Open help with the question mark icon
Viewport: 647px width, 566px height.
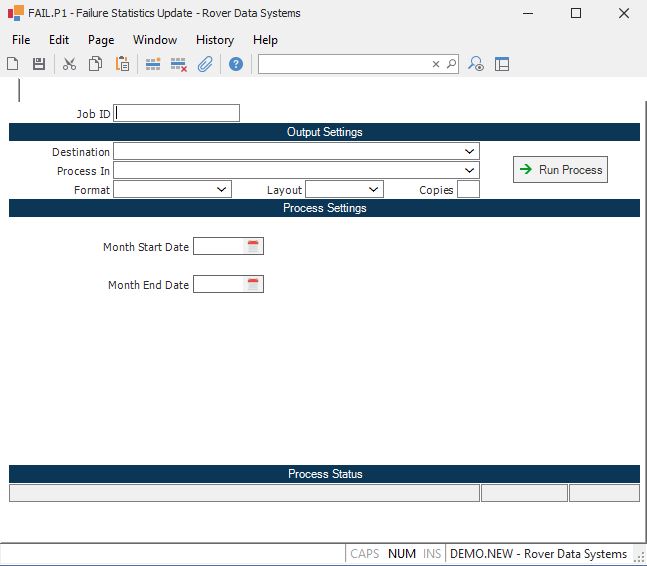(x=236, y=64)
